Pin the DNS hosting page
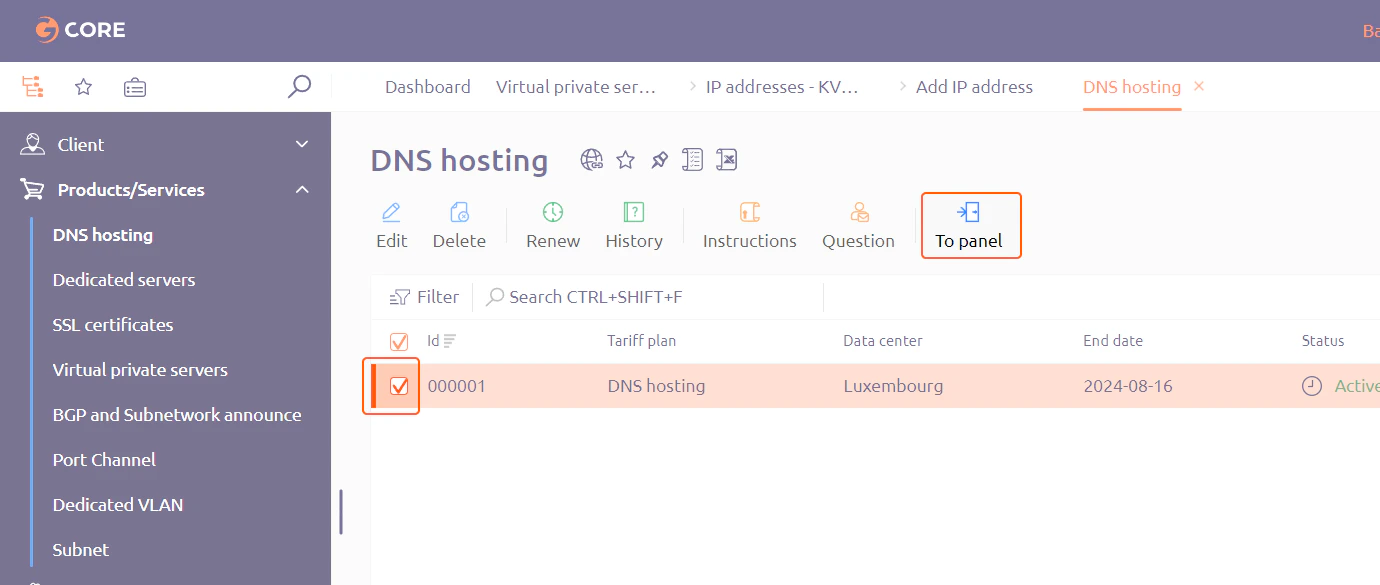Image resolution: width=1380 pixels, height=585 pixels. [x=659, y=159]
